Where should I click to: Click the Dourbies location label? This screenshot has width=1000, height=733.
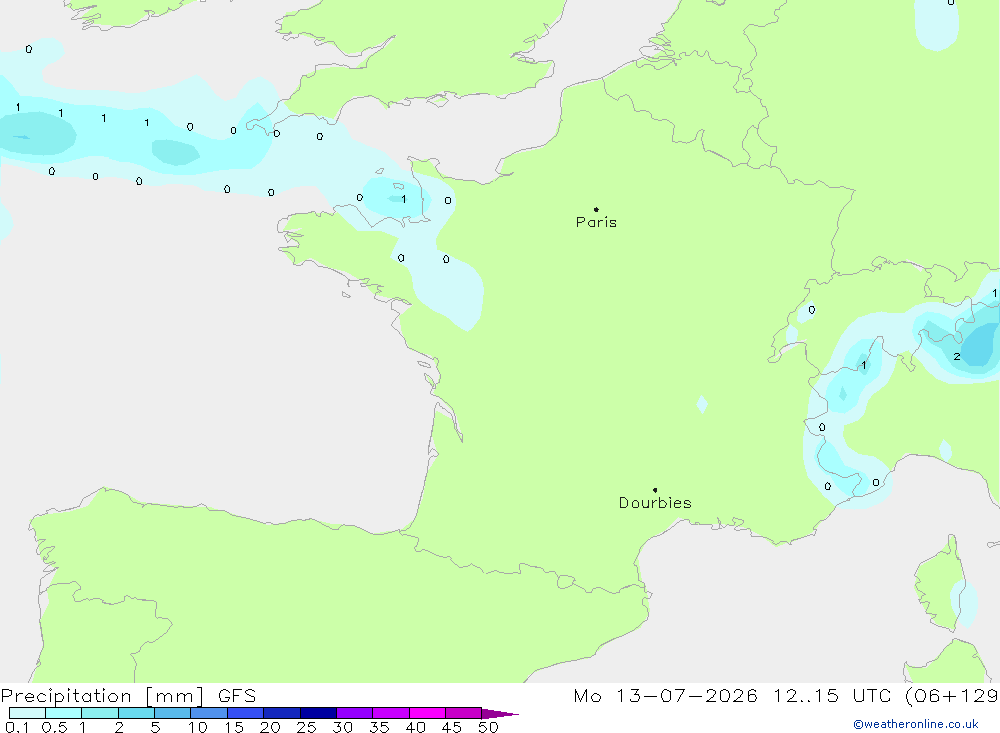point(655,503)
